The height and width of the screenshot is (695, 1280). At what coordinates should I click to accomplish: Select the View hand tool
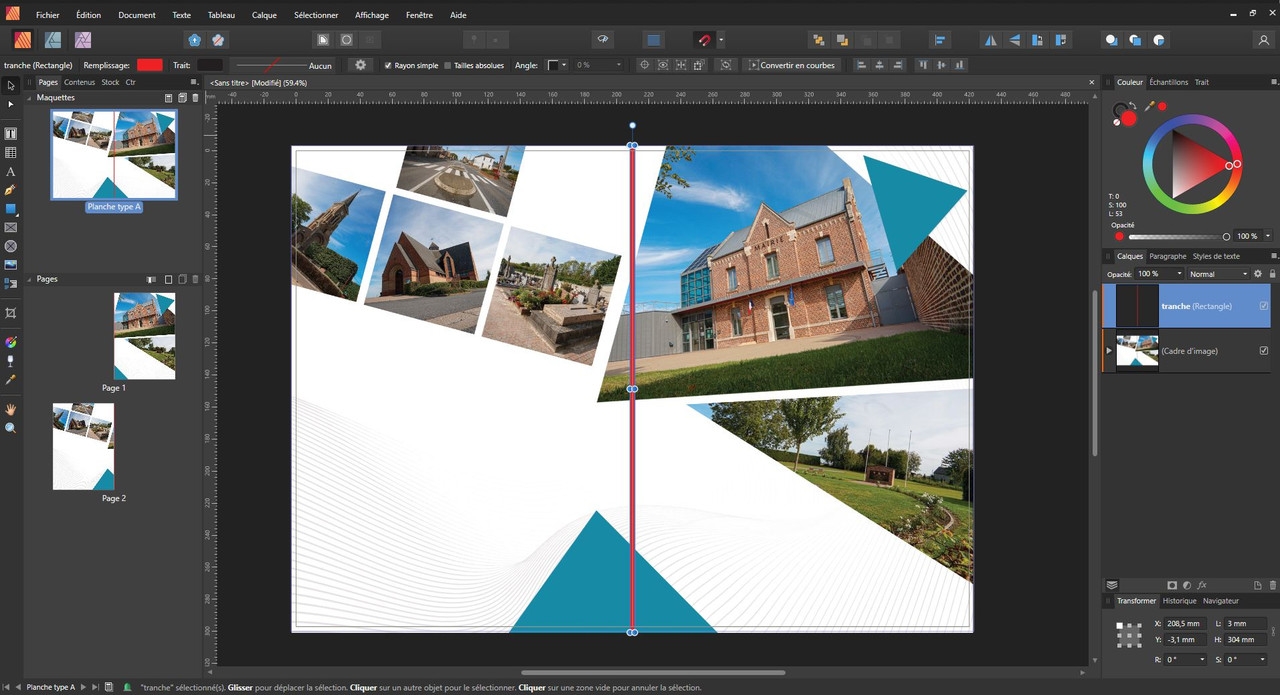coord(11,410)
